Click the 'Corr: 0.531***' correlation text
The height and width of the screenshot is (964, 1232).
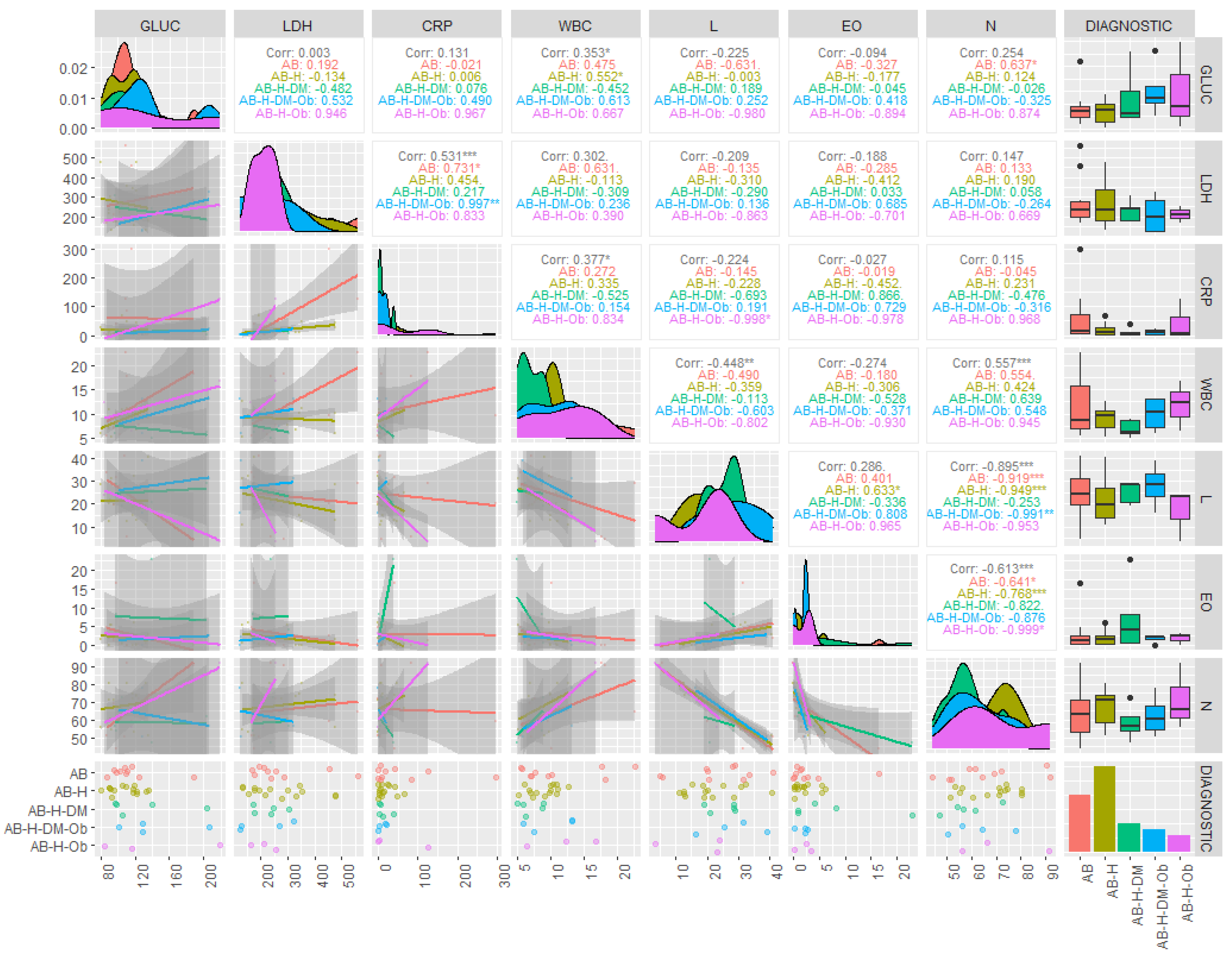437,156
